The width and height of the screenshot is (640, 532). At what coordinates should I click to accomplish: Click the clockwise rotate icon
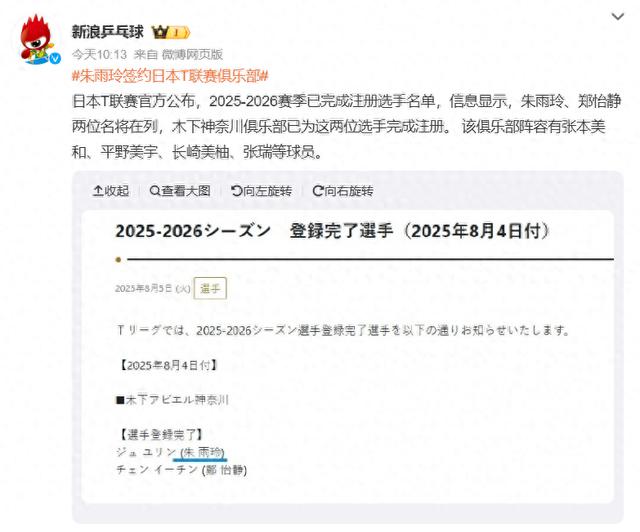click(318, 191)
